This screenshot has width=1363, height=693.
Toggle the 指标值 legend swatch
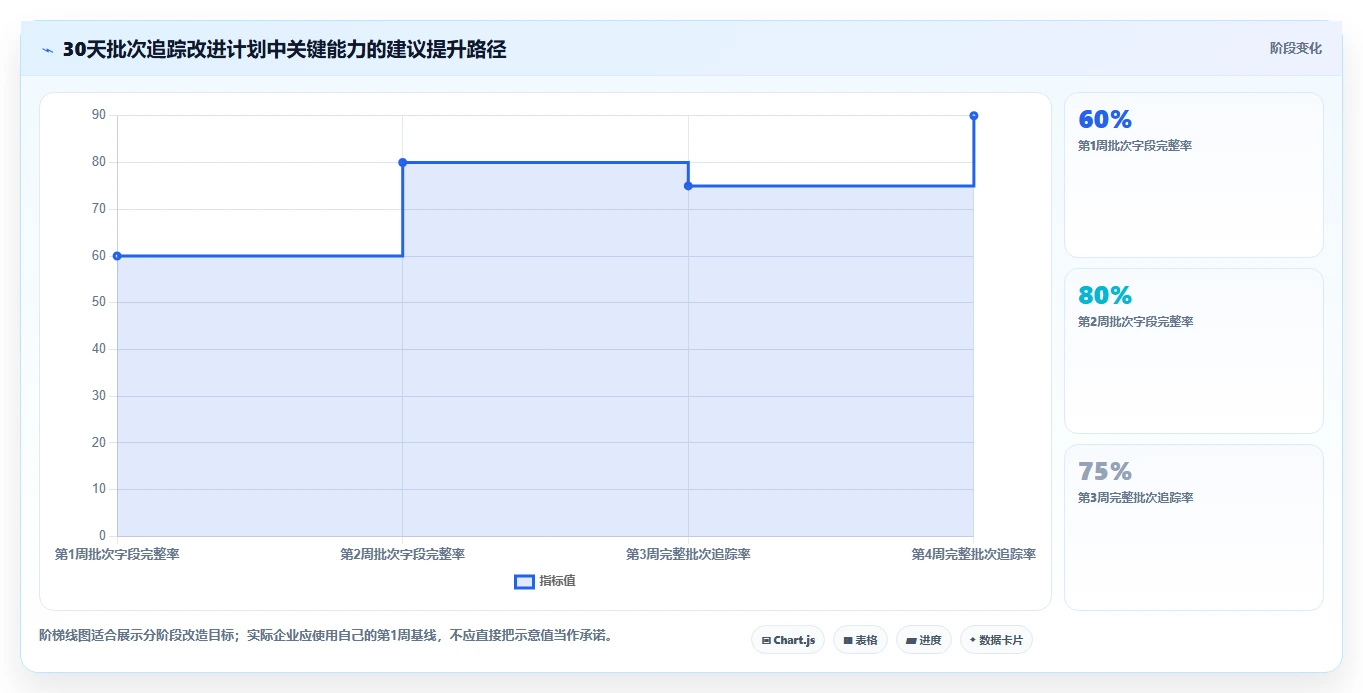524,582
